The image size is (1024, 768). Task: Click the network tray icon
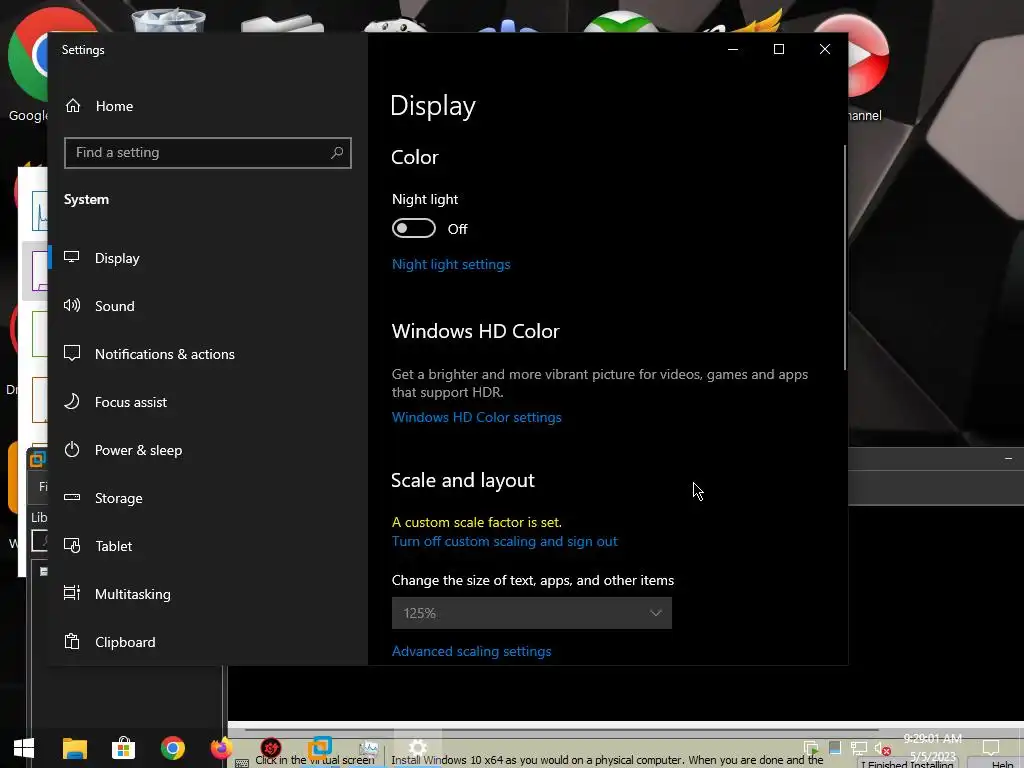(x=859, y=749)
